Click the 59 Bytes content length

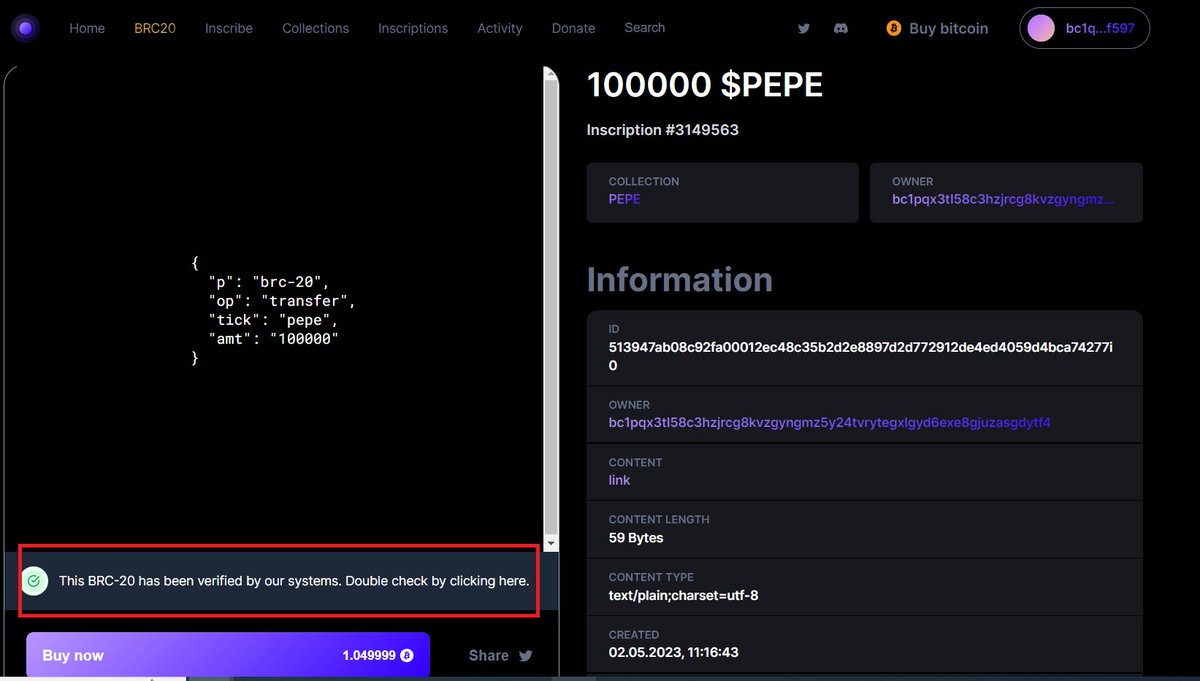pos(636,538)
